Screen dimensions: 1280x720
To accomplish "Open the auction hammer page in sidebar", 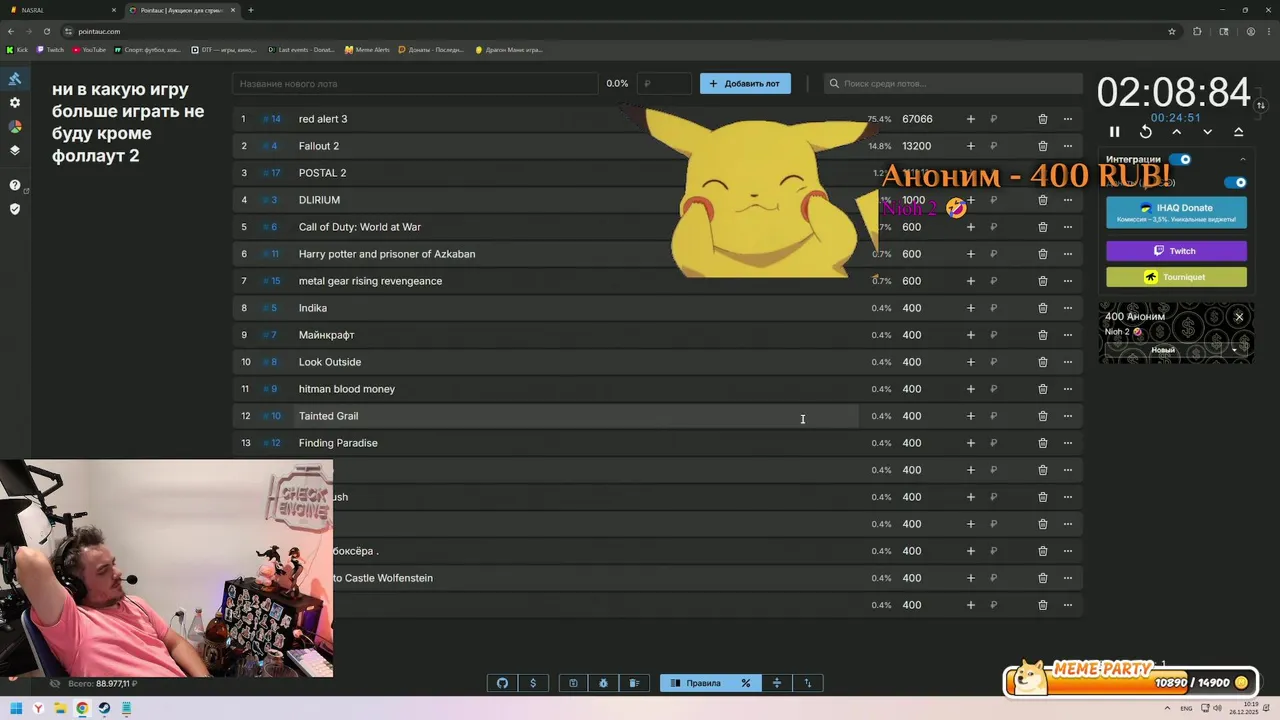I will 15,79.
